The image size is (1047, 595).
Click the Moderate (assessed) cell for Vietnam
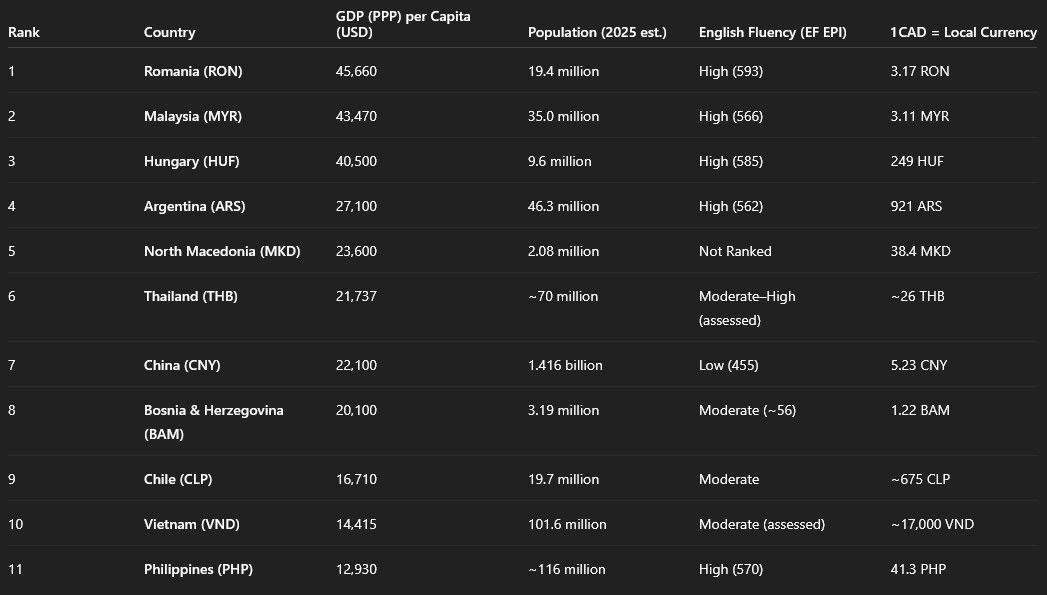pyautogui.click(x=762, y=524)
